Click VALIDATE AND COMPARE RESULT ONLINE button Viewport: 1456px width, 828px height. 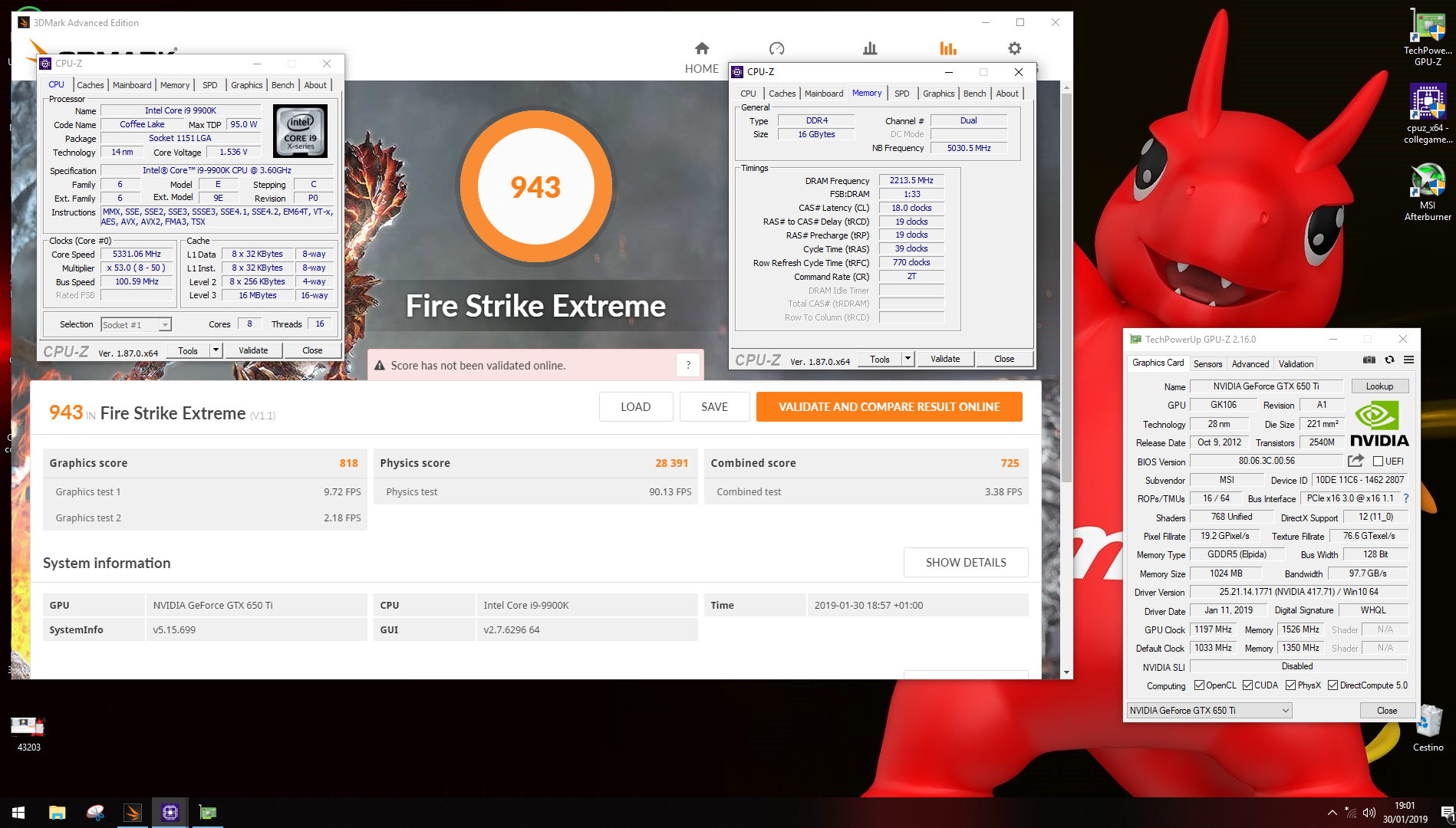889,407
